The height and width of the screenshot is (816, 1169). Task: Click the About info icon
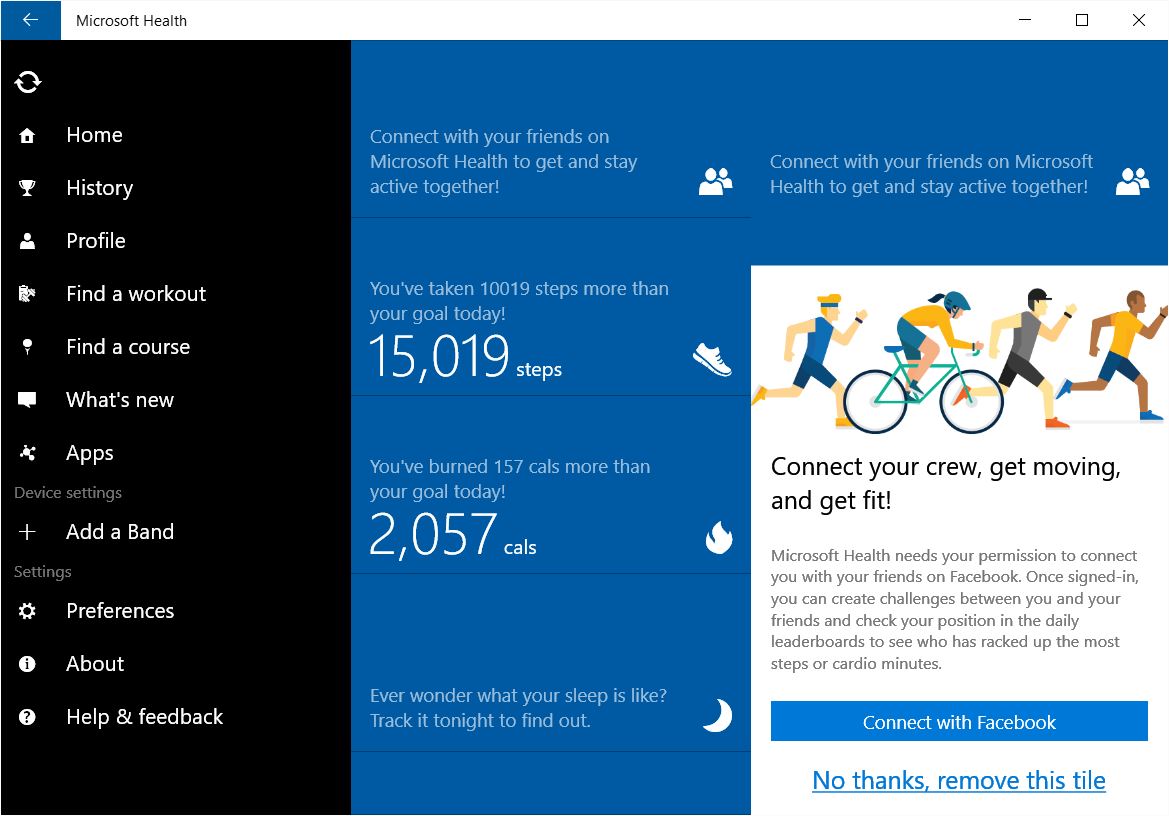(x=27, y=664)
